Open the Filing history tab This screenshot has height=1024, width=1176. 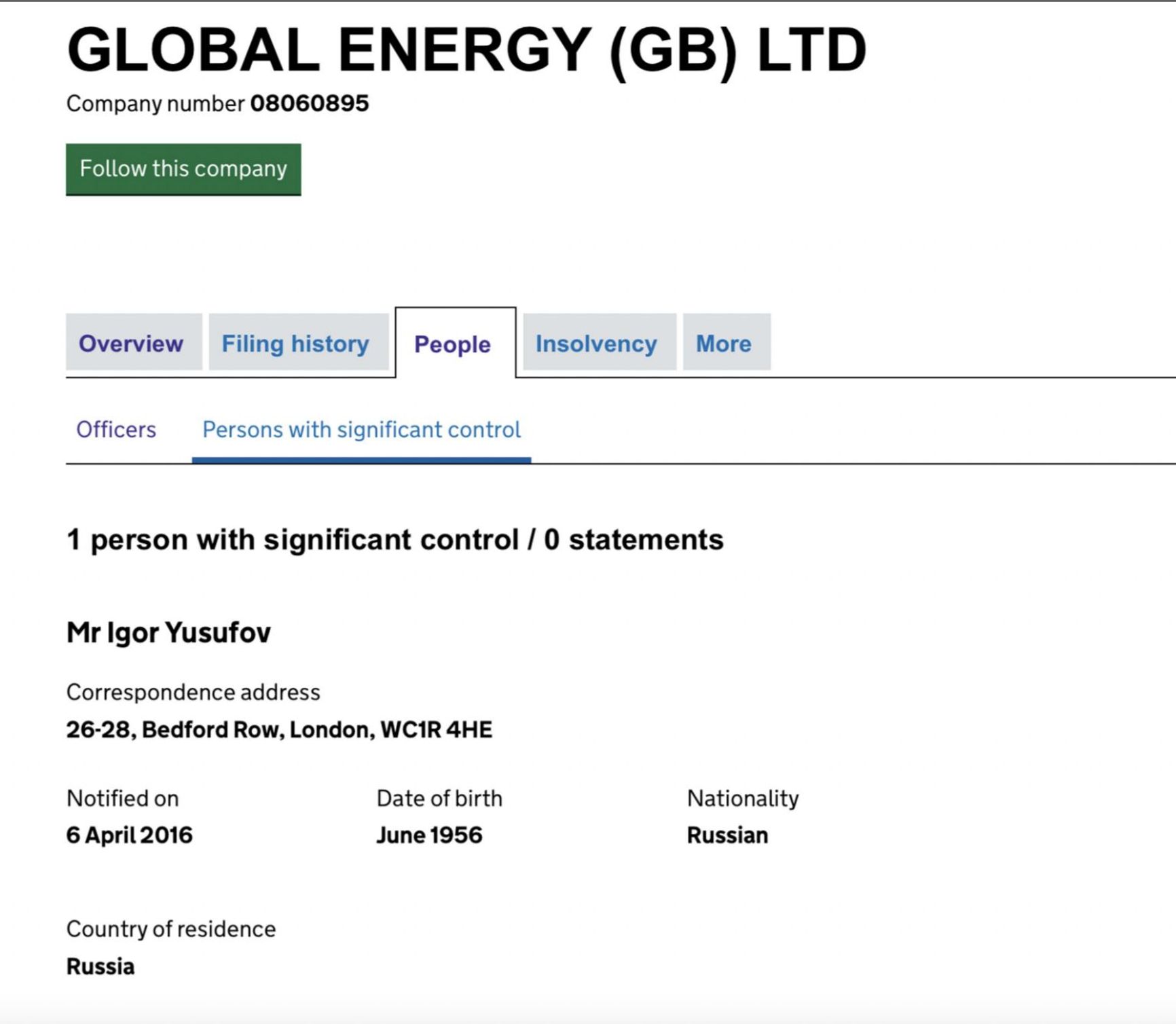coord(295,344)
